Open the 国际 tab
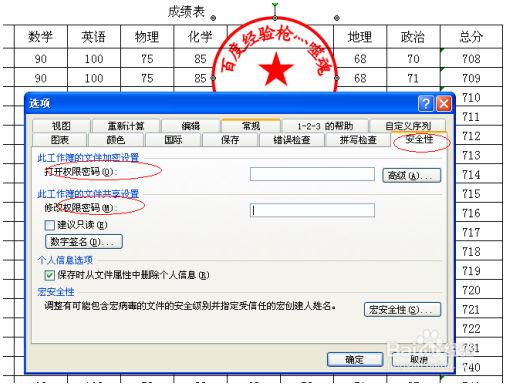This screenshot has width=506, height=386. 173,139
